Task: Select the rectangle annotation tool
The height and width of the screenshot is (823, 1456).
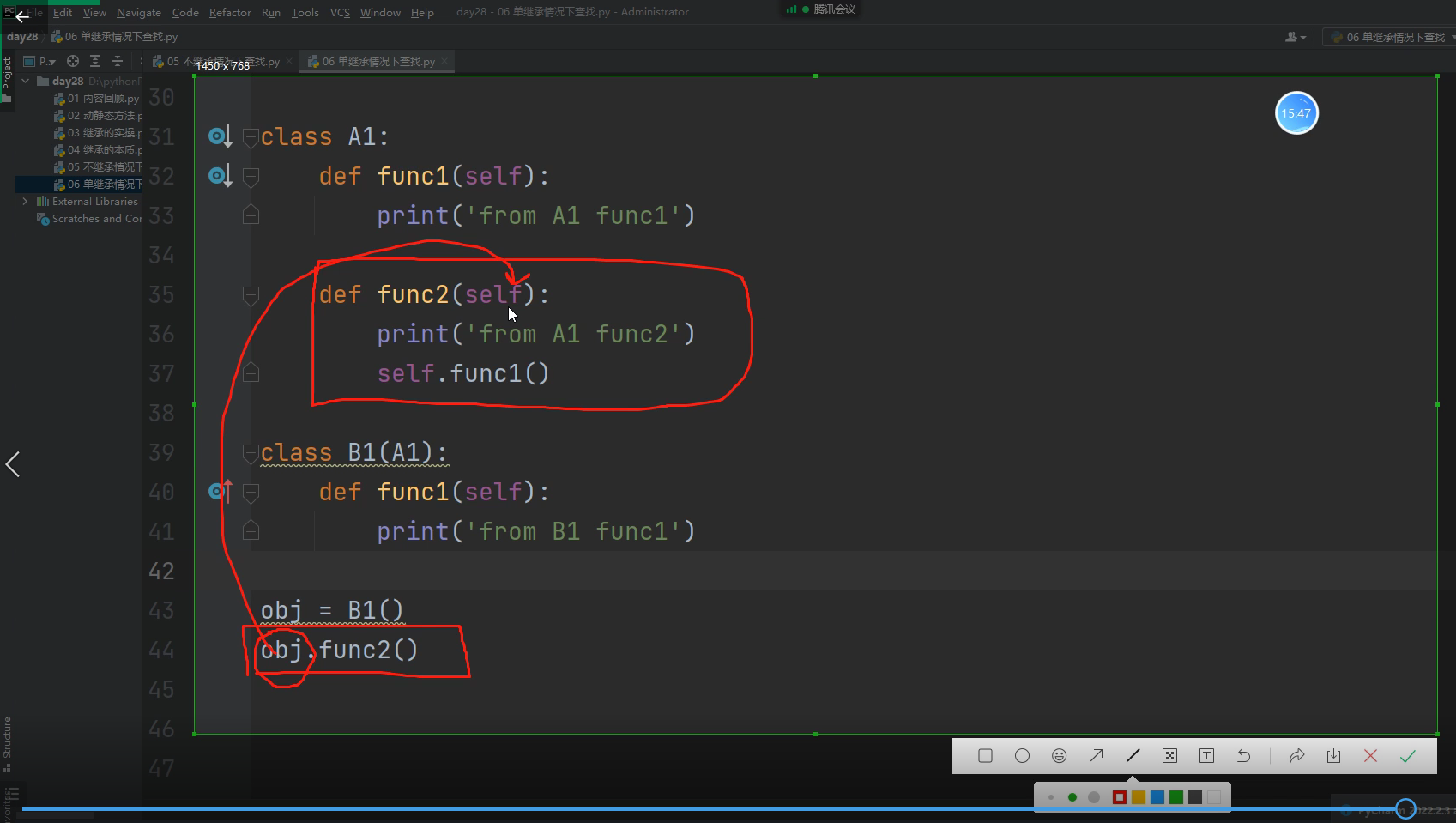Action: point(985,756)
